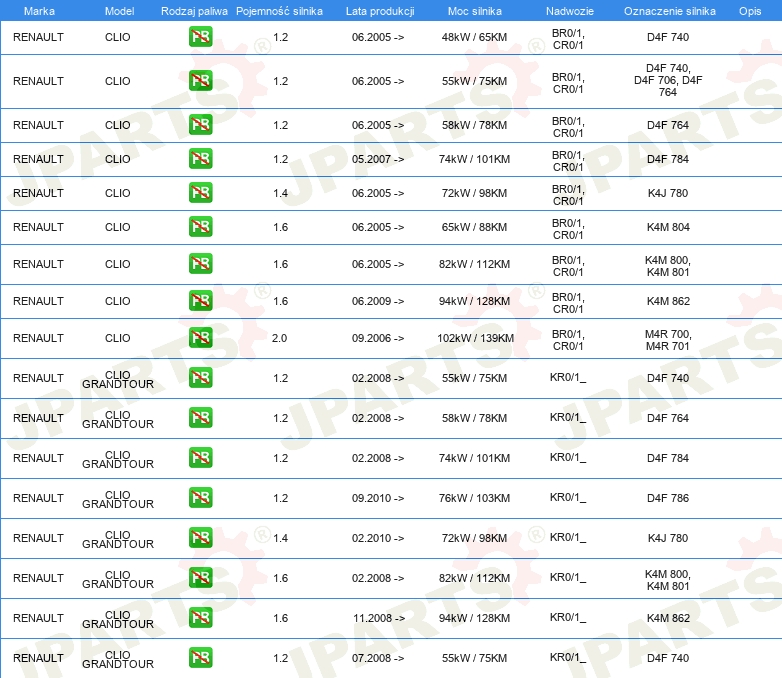Click the Pojemność silnika column header

(279, 11)
